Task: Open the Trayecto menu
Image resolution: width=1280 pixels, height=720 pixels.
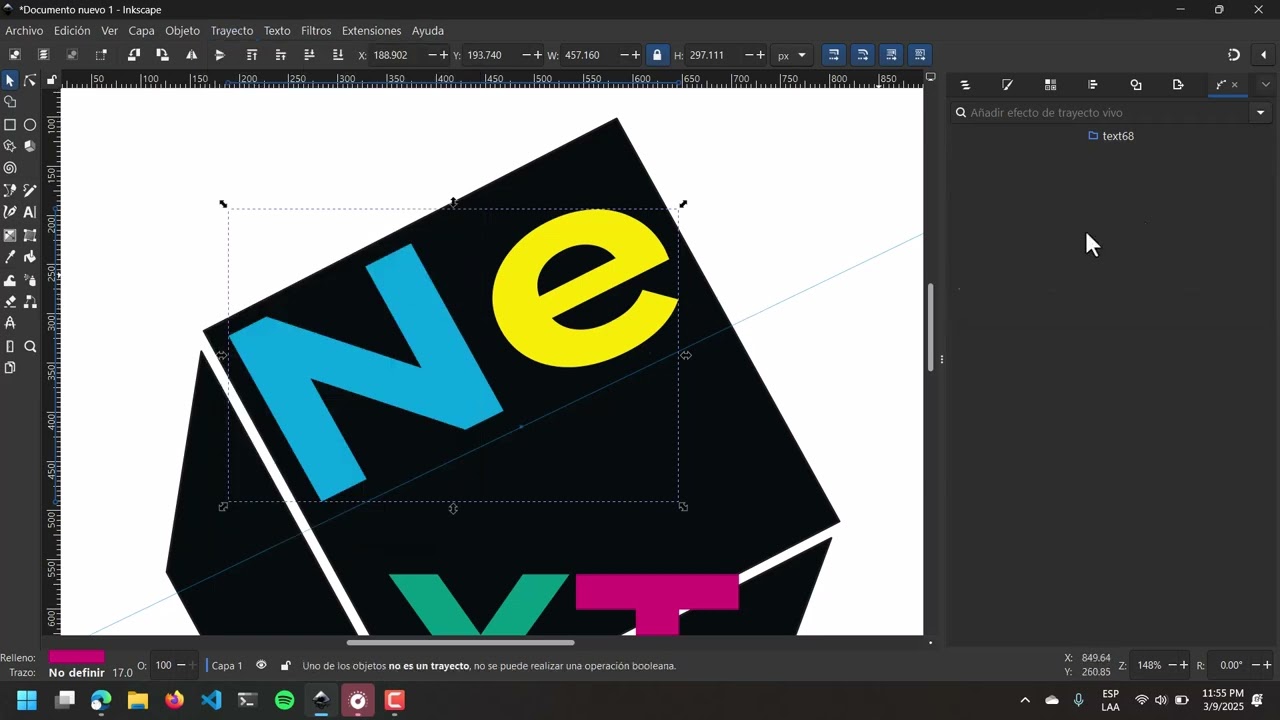Action: click(232, 31)
